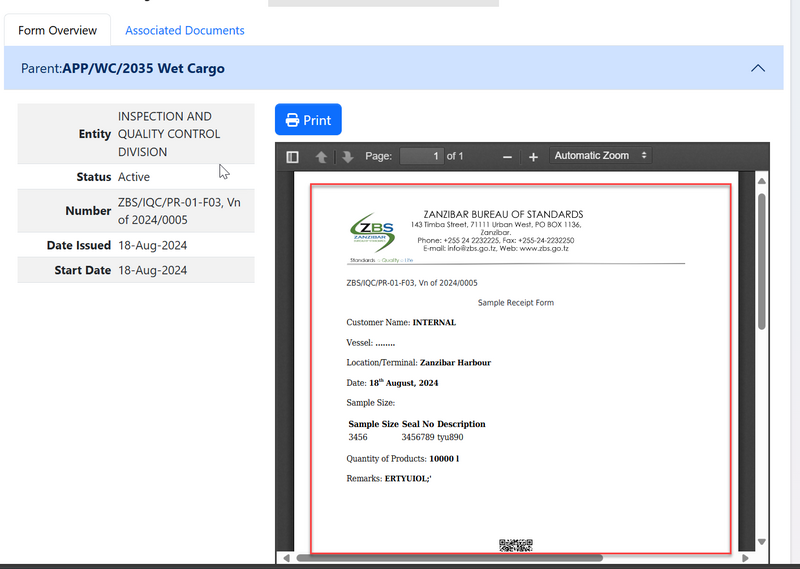Toggle the PDF viewer sidebar
Screen dimensions: 800x569
(x=292, y=157)
